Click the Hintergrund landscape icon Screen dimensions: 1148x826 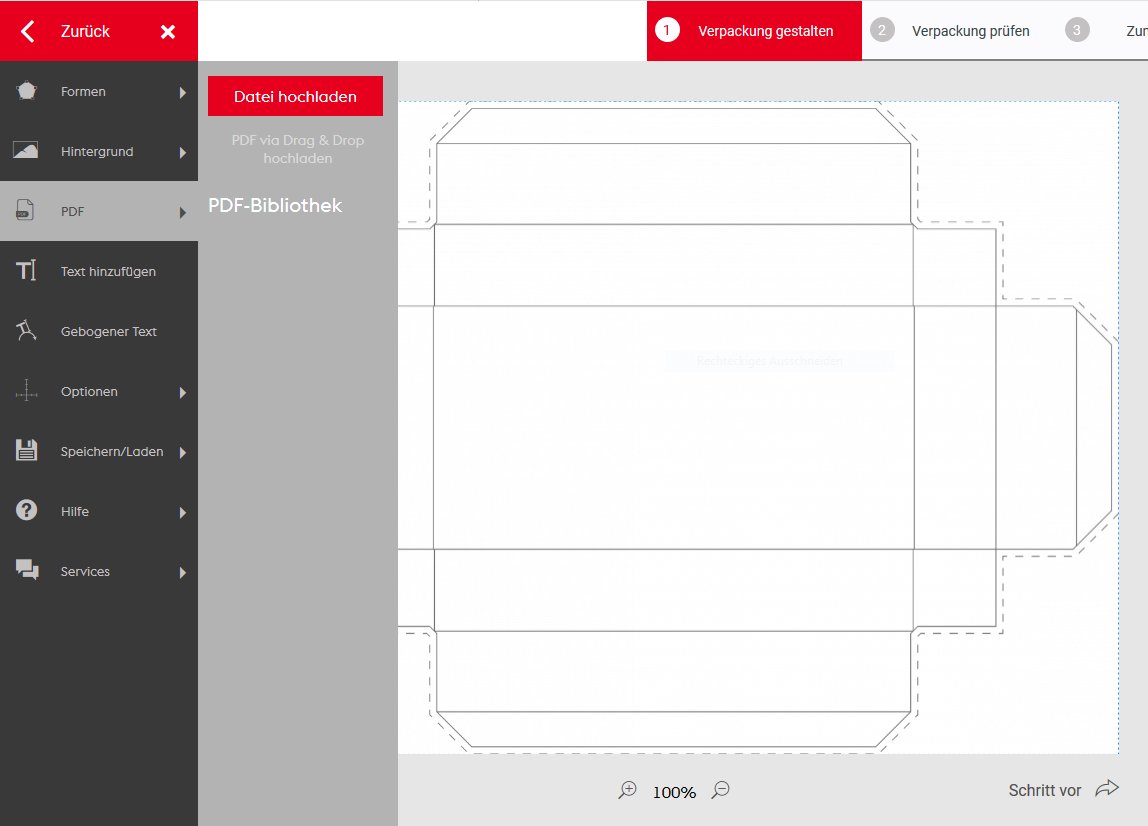pos(26,151)
